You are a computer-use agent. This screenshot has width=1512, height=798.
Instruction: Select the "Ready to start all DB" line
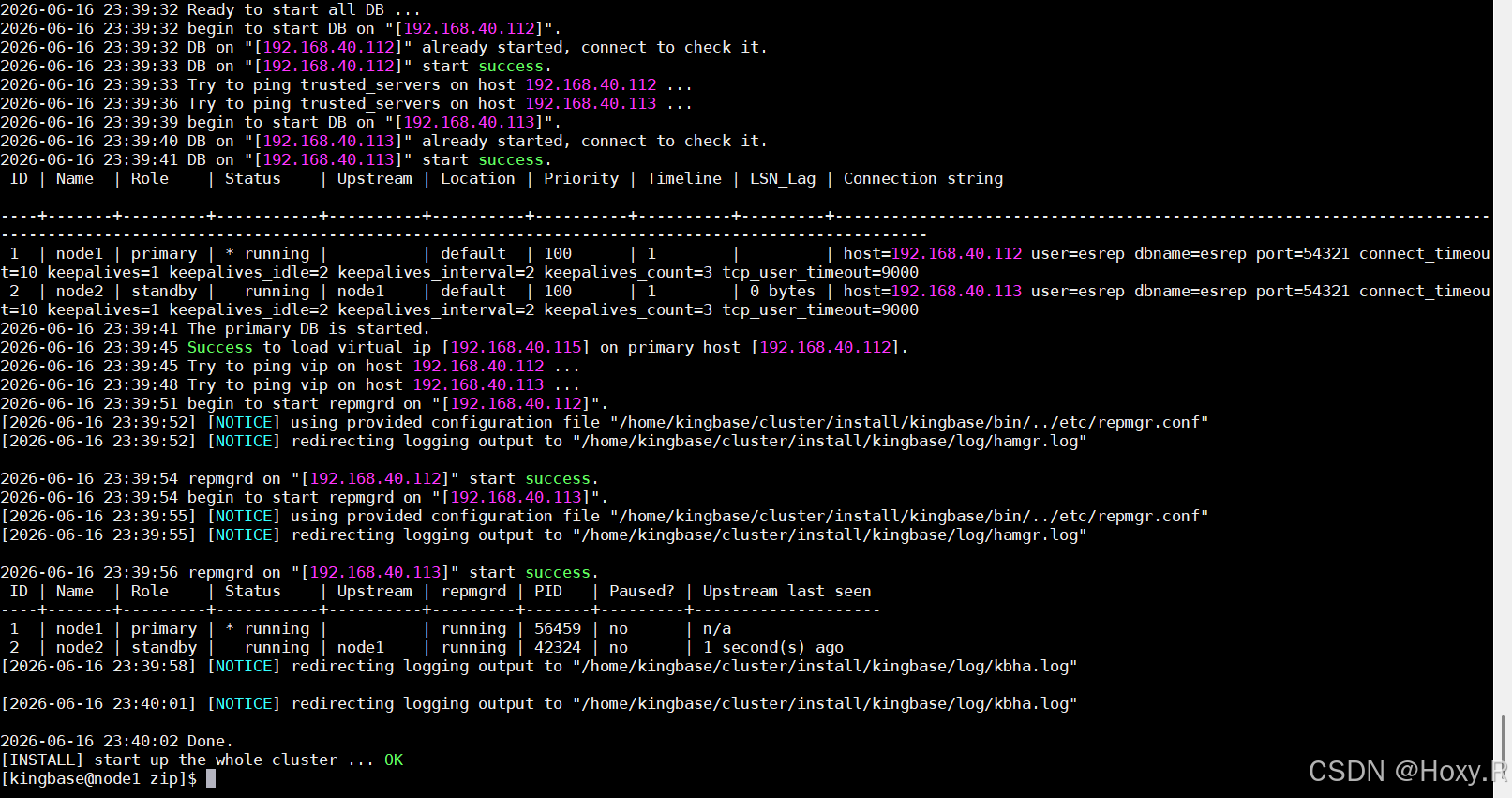tap(211, 9)
